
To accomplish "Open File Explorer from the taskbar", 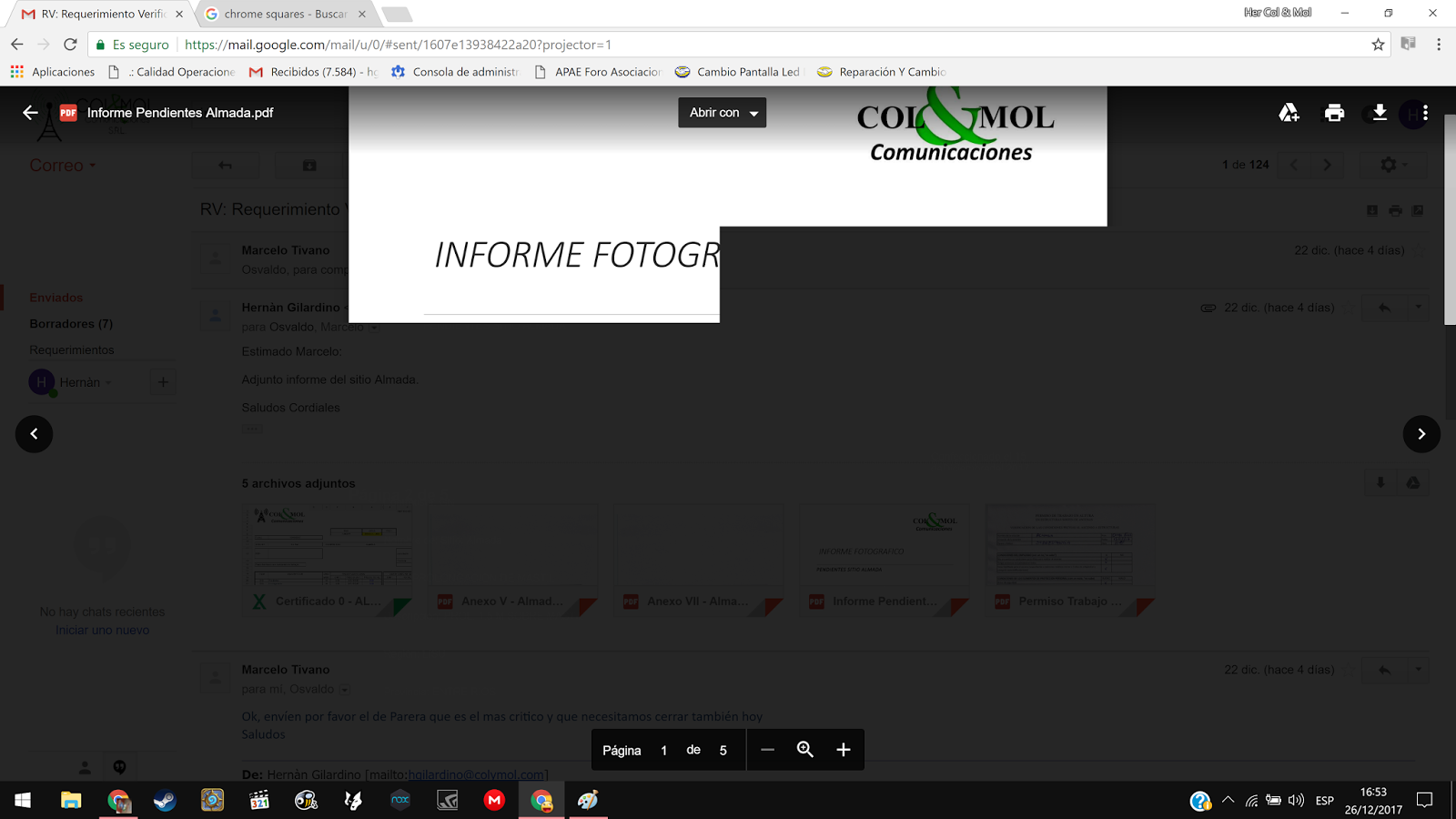I will click(x=70, y=800).
